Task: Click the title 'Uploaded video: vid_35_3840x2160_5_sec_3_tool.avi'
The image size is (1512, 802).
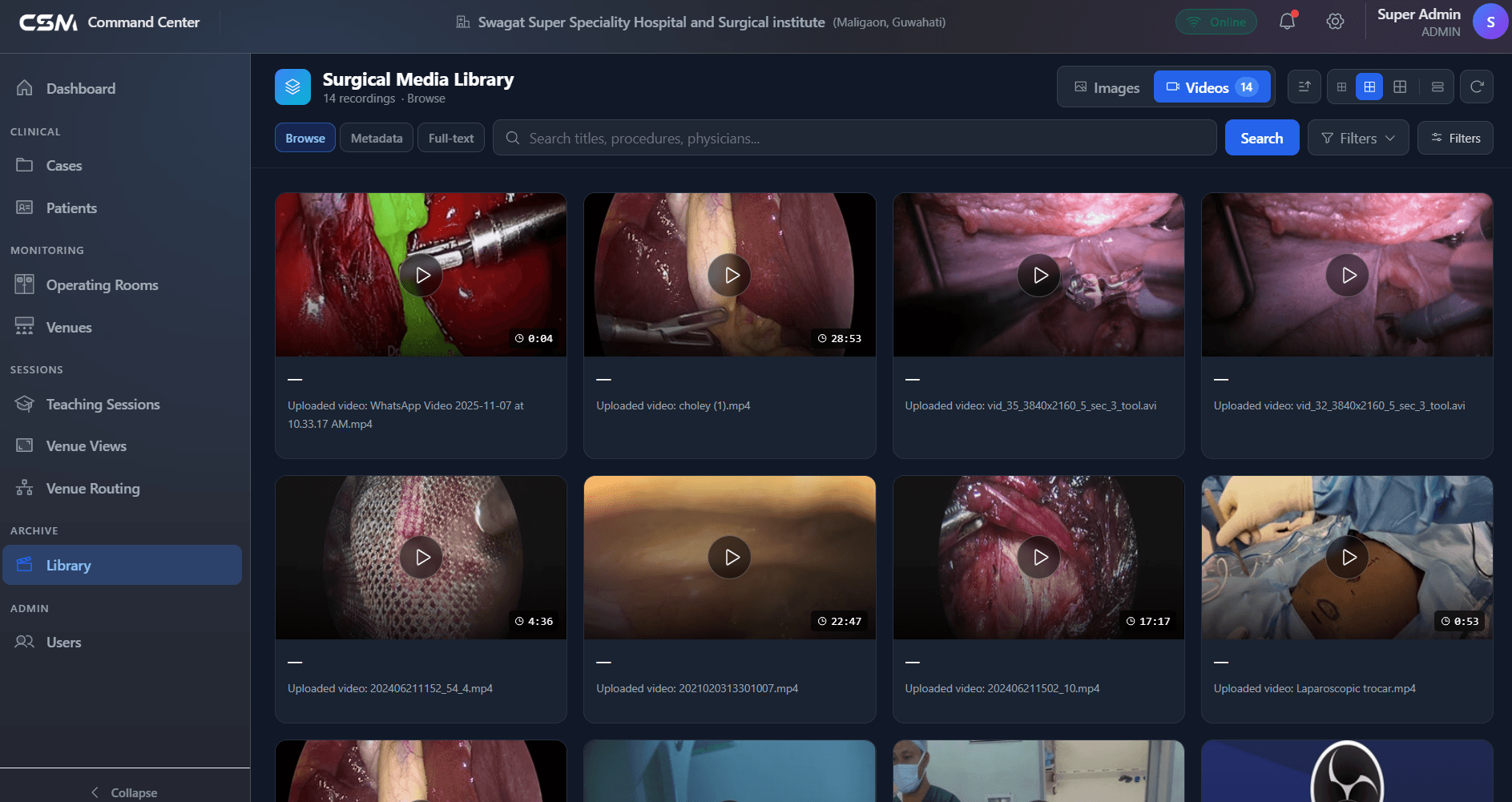Action: pos(1030,405)
